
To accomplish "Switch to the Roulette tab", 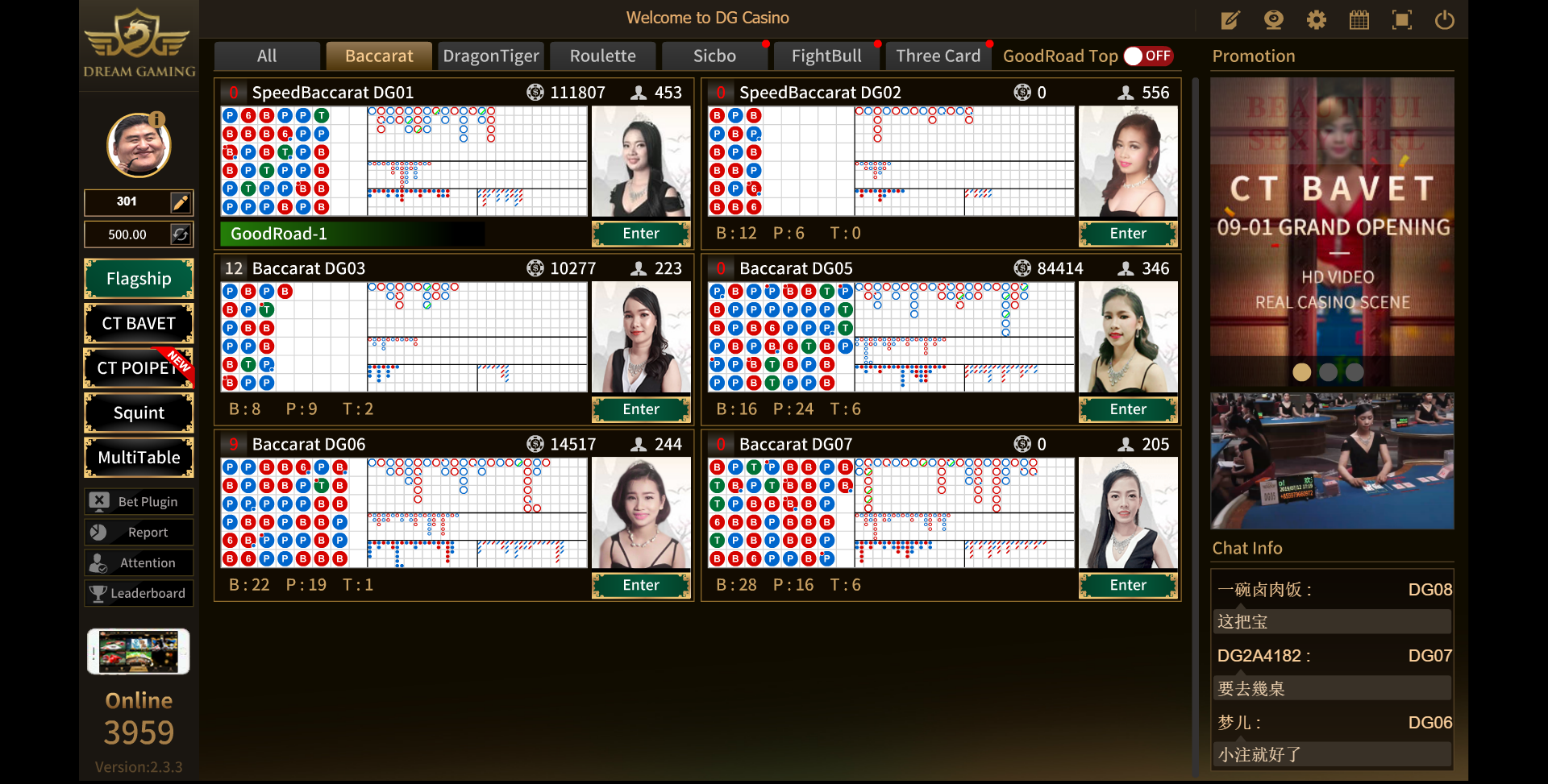I will pyautogui.click(x=603, y=56).
